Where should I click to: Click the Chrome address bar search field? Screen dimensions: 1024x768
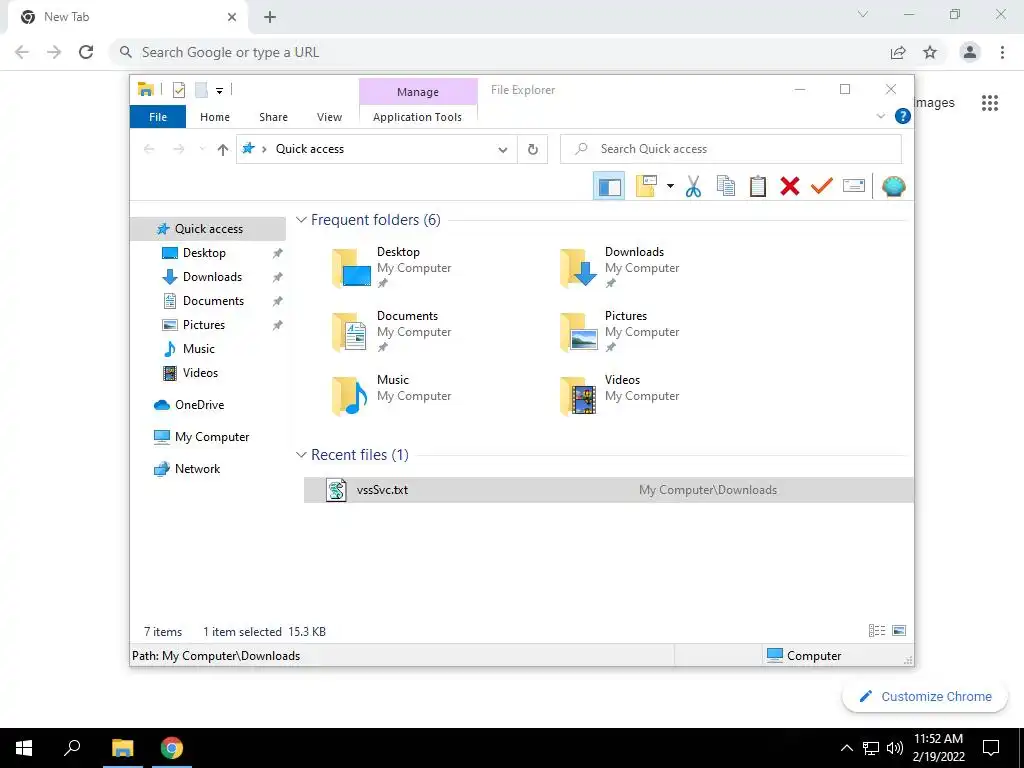(496, 52)
